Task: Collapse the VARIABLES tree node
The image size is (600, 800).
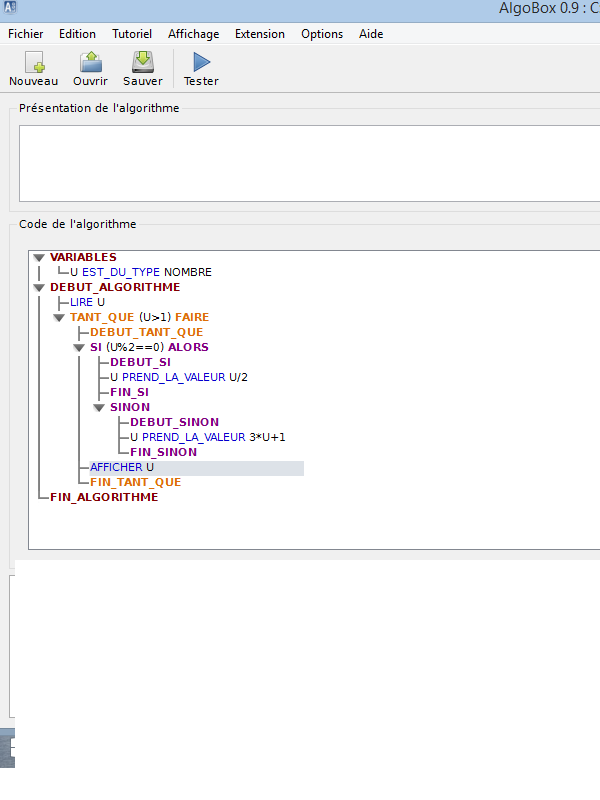Action: coord(39,258)
